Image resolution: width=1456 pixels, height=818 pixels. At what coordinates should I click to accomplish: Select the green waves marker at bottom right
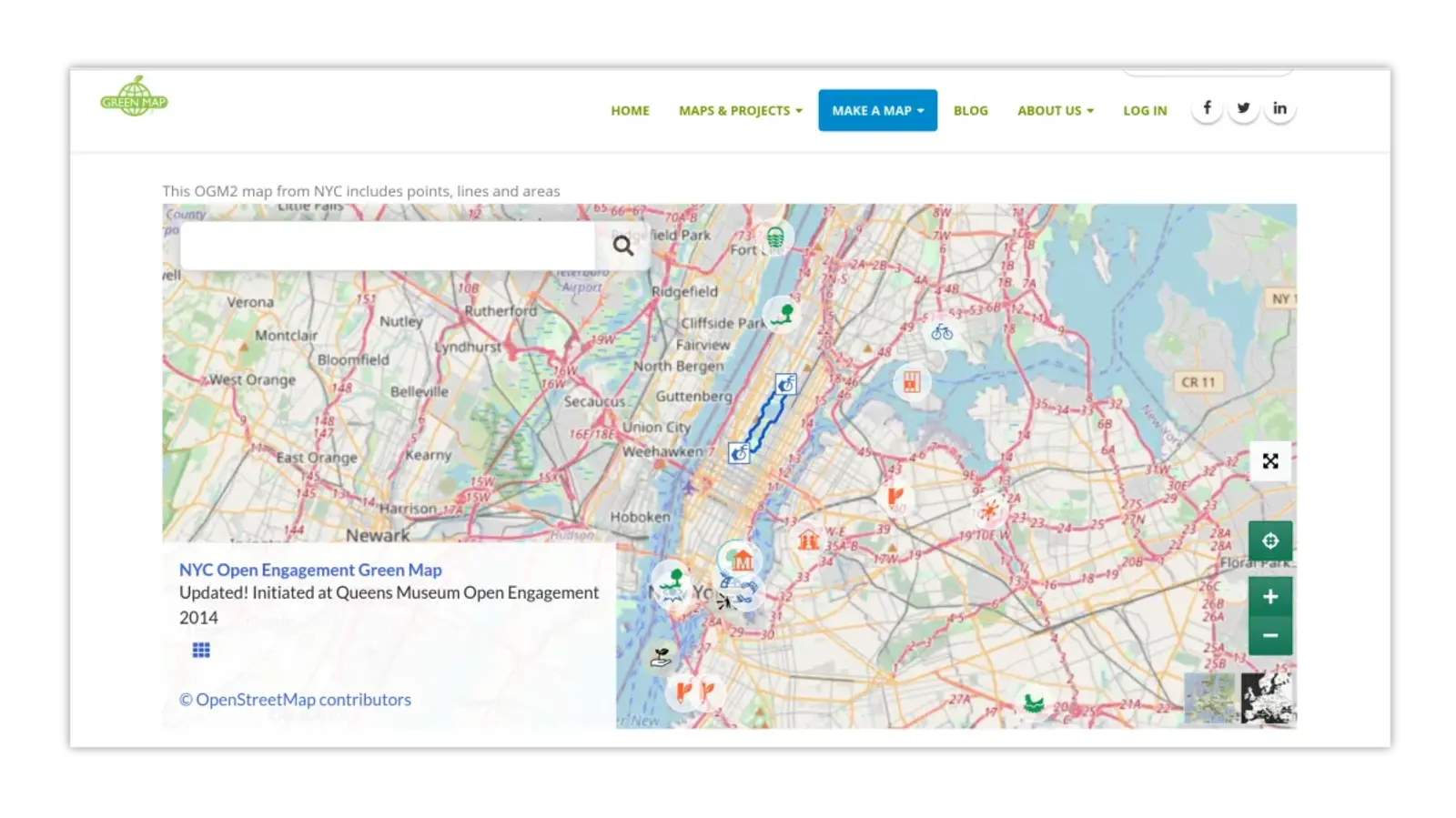click(1033, 702)
